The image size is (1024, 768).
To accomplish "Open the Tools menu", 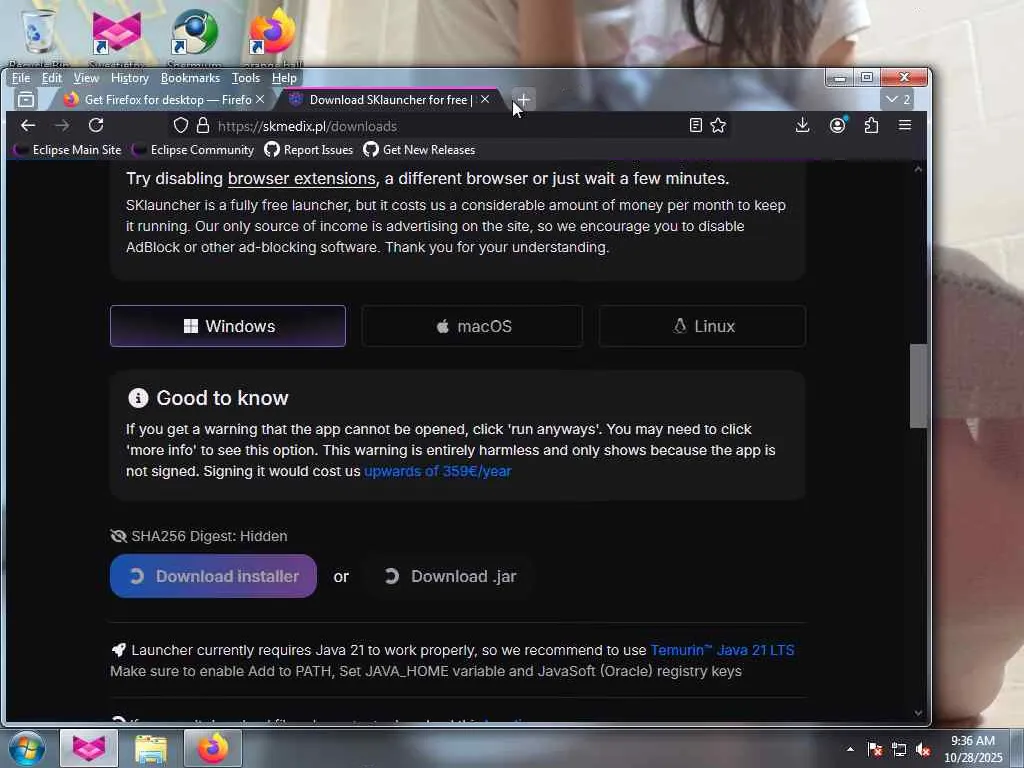I will tap(246, 78).
